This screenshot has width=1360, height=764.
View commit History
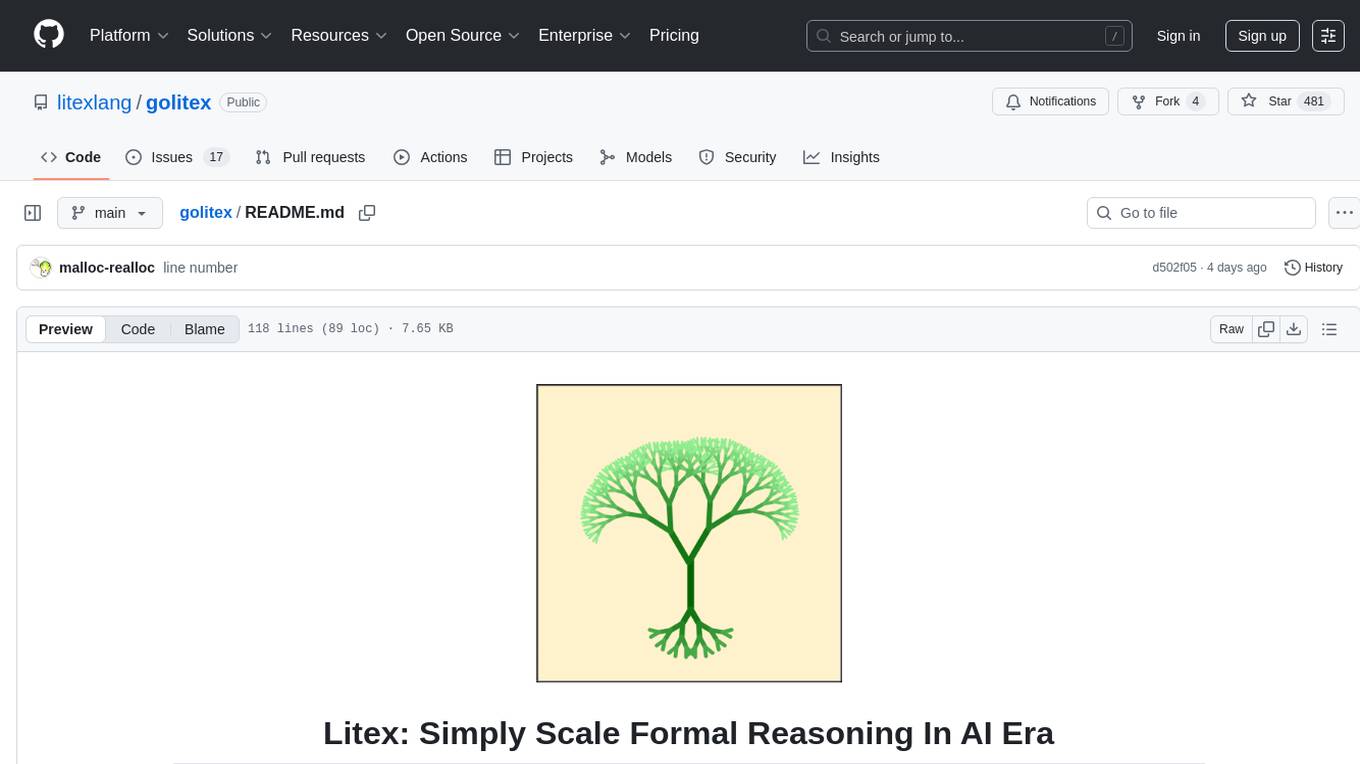(x=1313, y=268)
